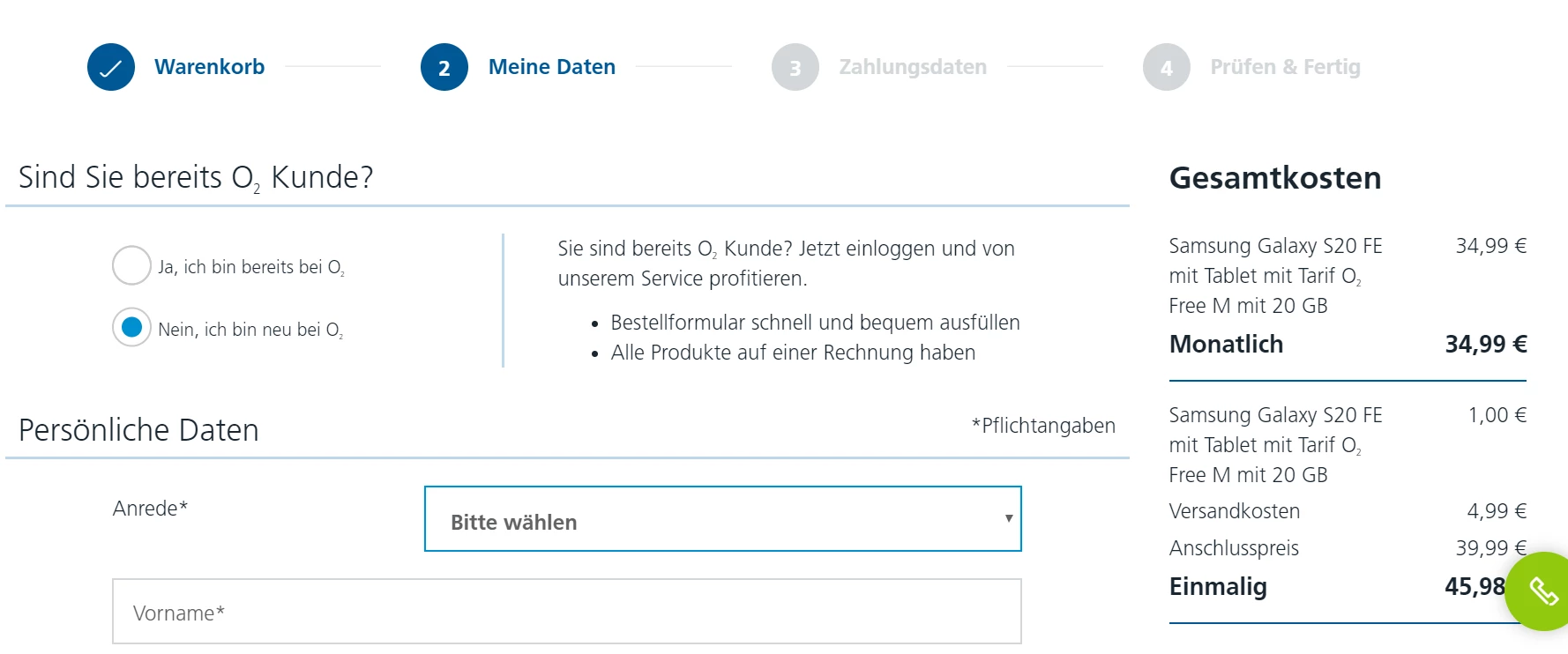Screen dimensions: 1568x654
Task: Click the "Sind Sie bereits O2 Kunde?" heading
Action: pyautogui.click(x=196, y=177)
